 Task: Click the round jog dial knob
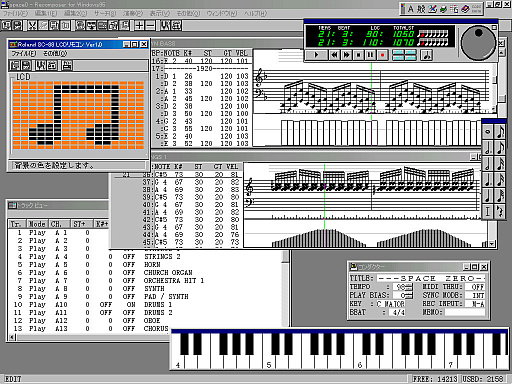coord(478,43)
